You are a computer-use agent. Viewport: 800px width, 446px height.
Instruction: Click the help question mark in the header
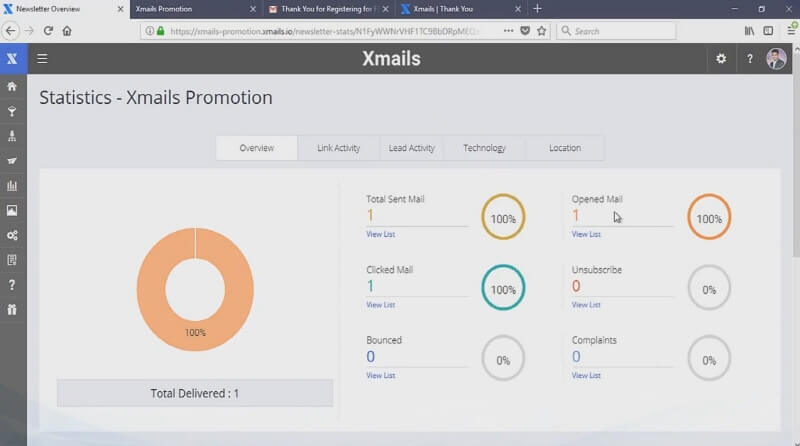coord(749,59)
